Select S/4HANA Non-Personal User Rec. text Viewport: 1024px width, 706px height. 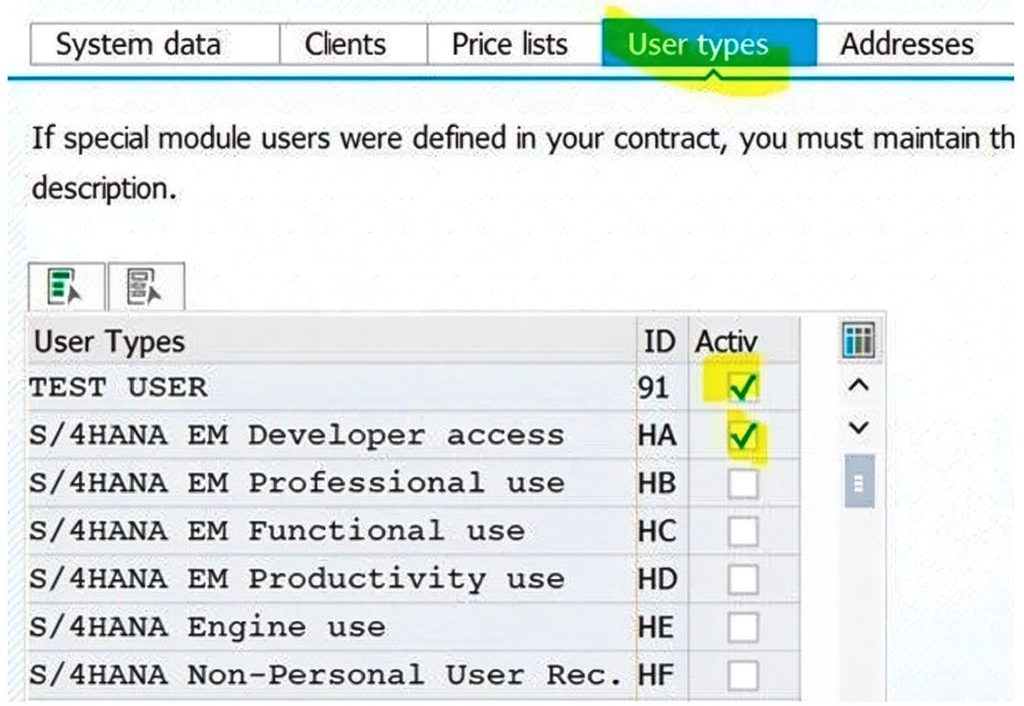[x=326, y=675]
